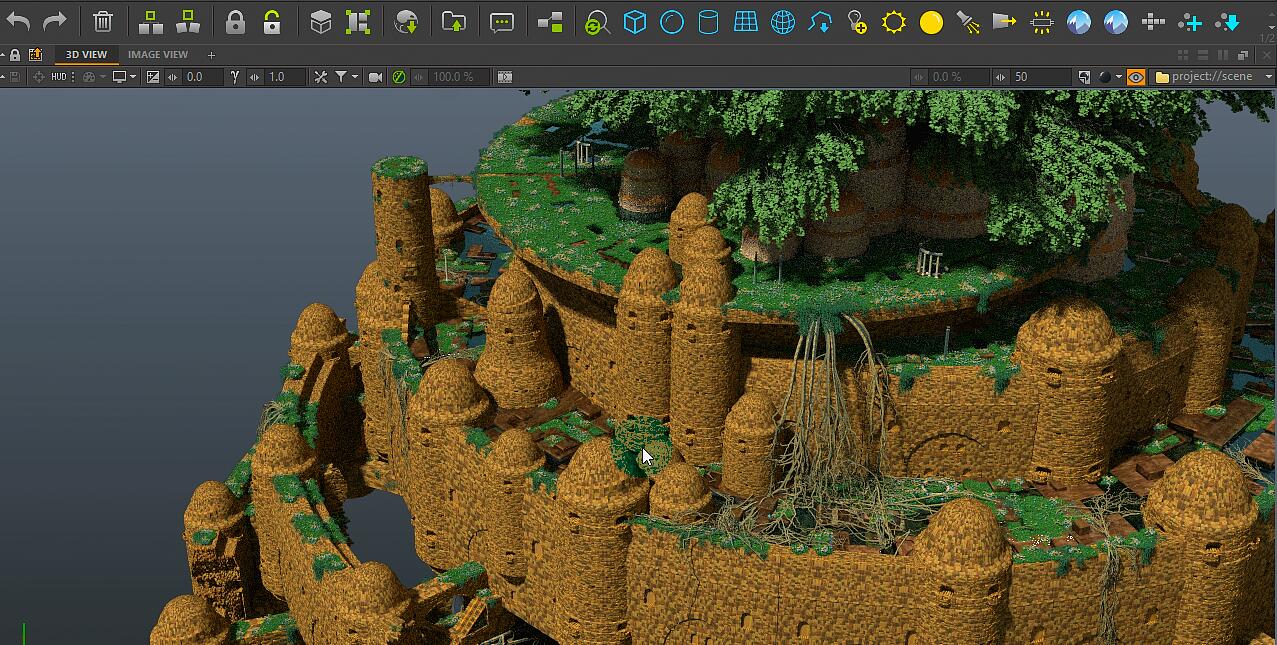Screen dimensions: 1277x645
Task: Toggle the gamma symbol icon
Action: click(235, 77)
